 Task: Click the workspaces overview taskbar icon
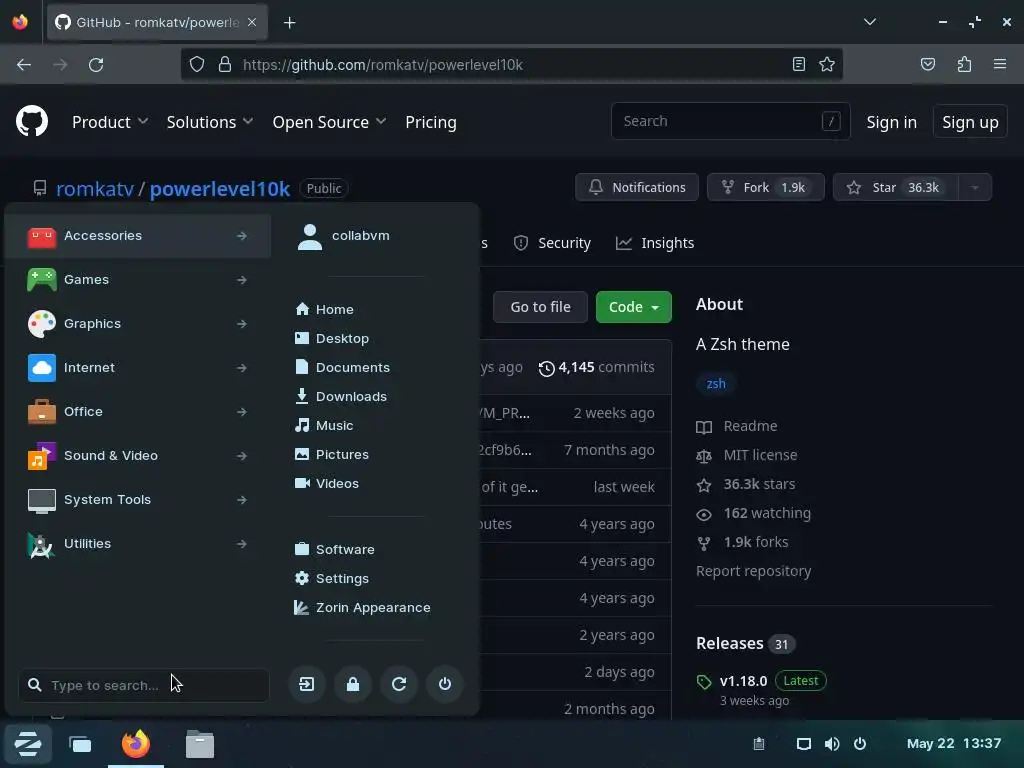tap(80, 744)
